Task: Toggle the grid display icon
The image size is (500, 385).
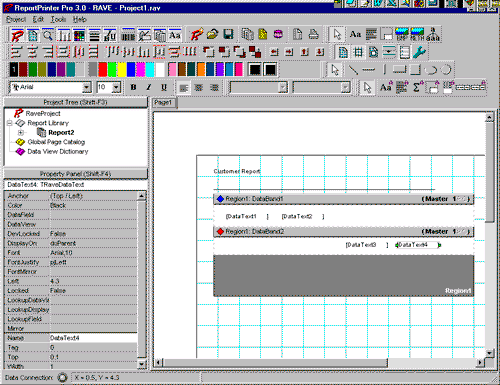Action: coord(358,52)
